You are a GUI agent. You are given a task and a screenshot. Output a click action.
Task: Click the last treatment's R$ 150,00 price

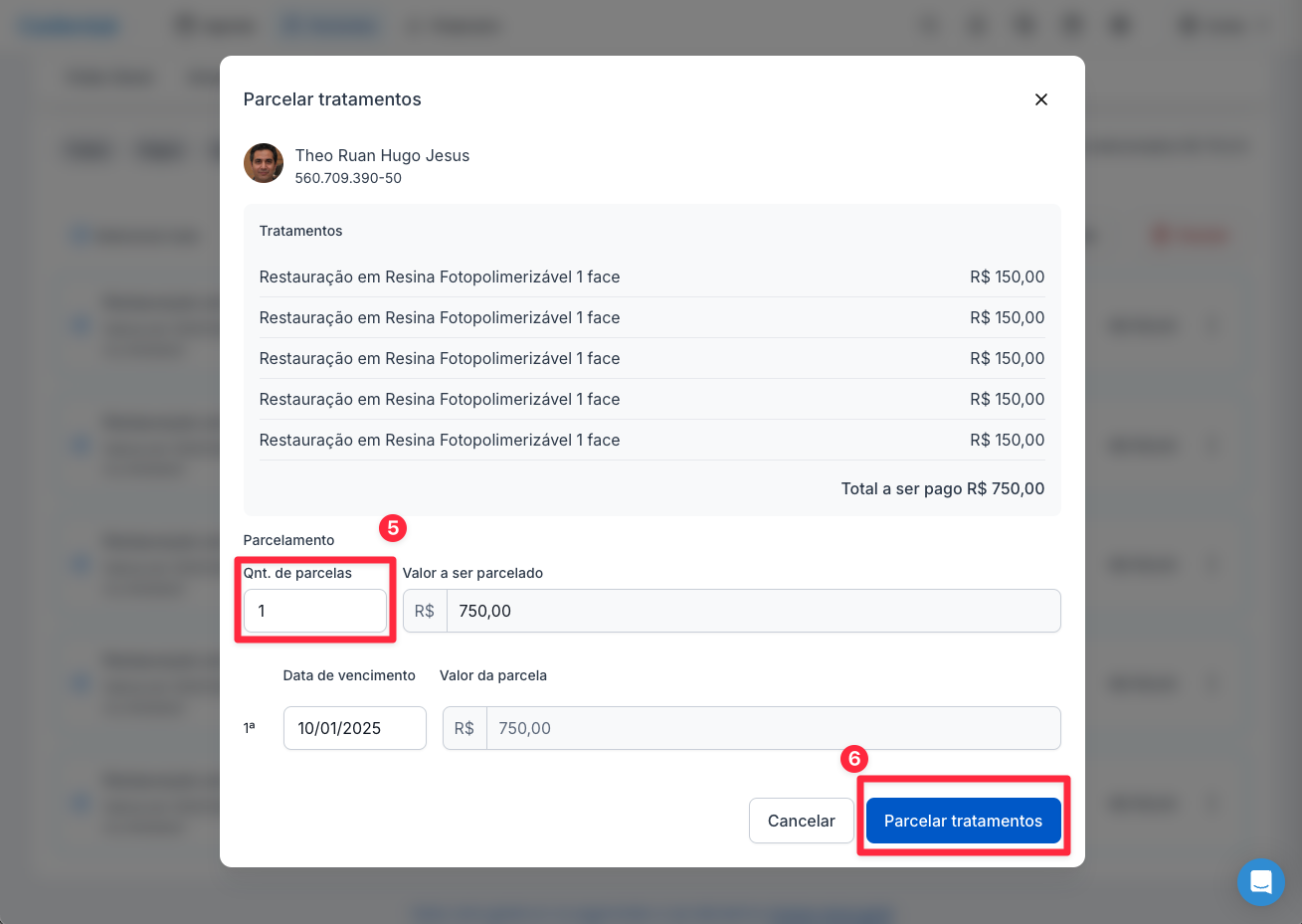pyautogui.click(x=1007, y=440)
